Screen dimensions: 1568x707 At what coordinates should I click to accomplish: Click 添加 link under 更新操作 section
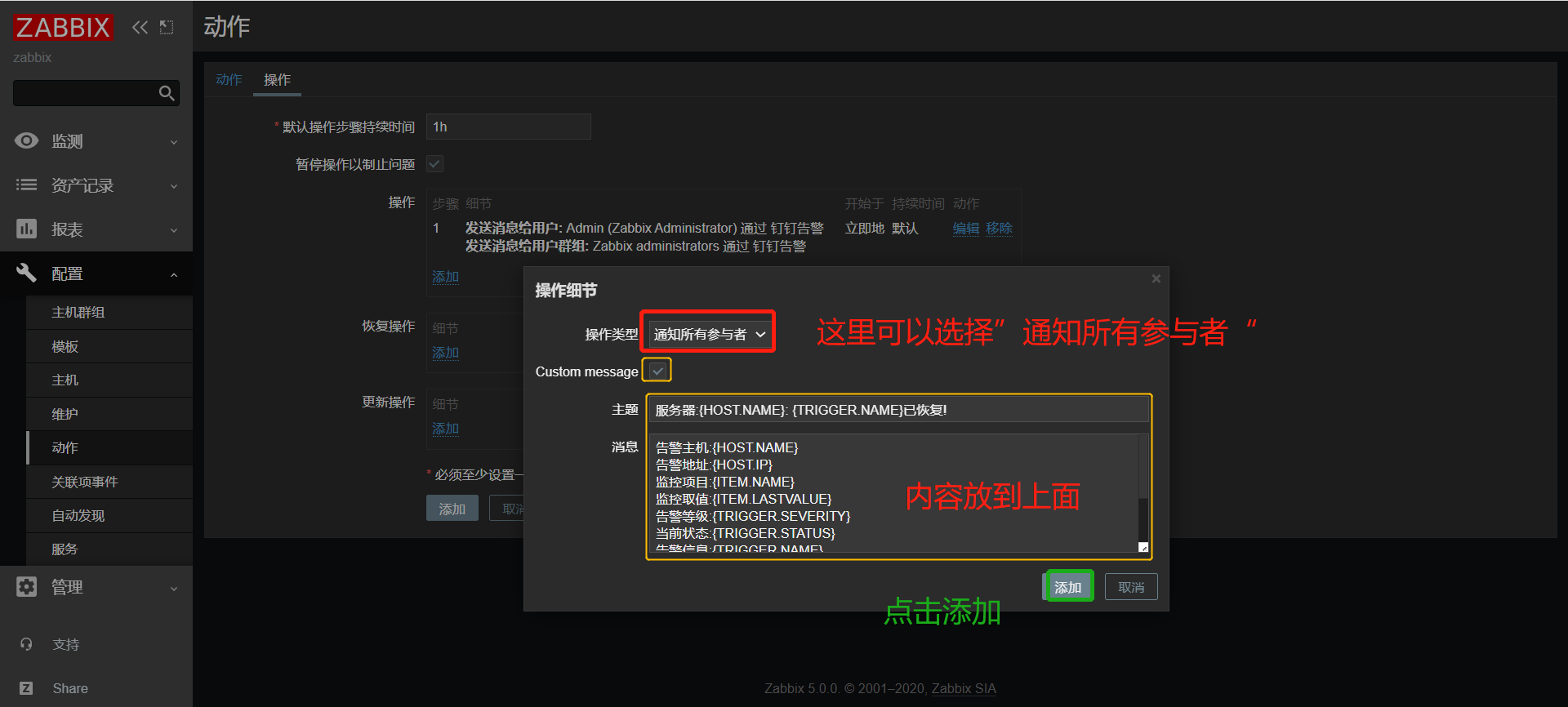click(x=445, y=429)
